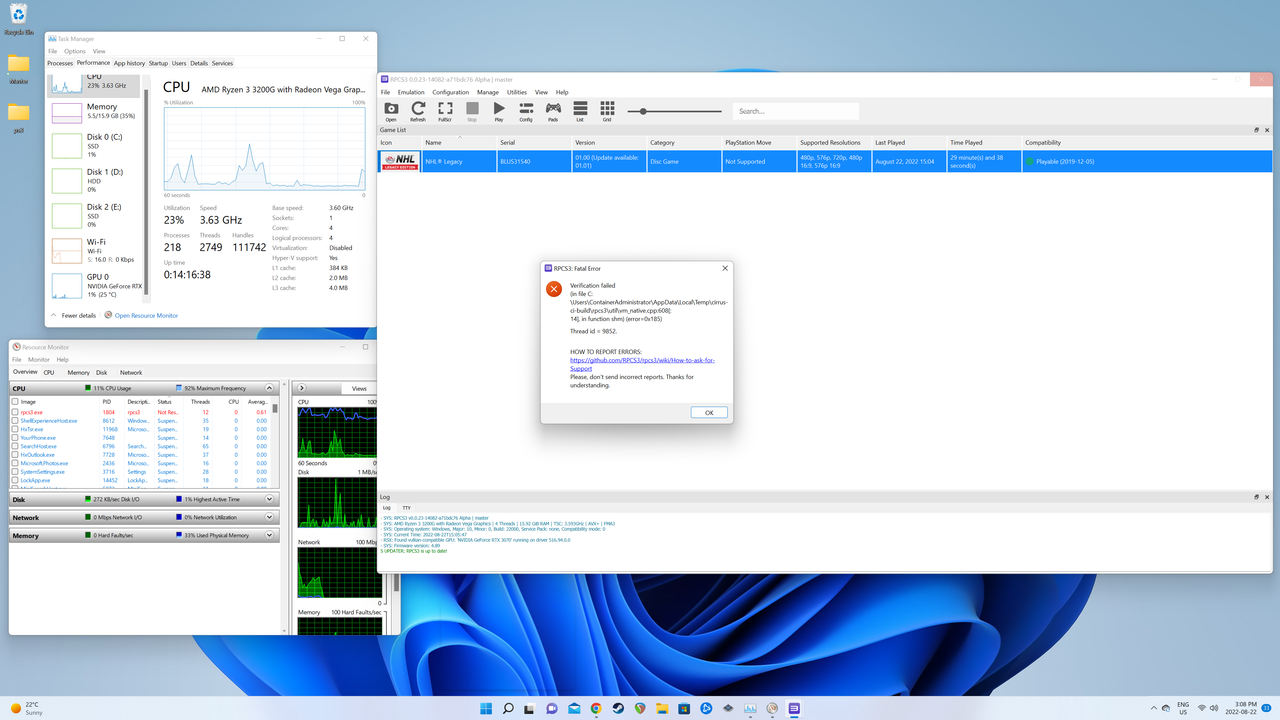This screenshot has width=1280, height=720.
Task: Check the SearchHost.exe process checkbox
Action: [x=15, y=446]
